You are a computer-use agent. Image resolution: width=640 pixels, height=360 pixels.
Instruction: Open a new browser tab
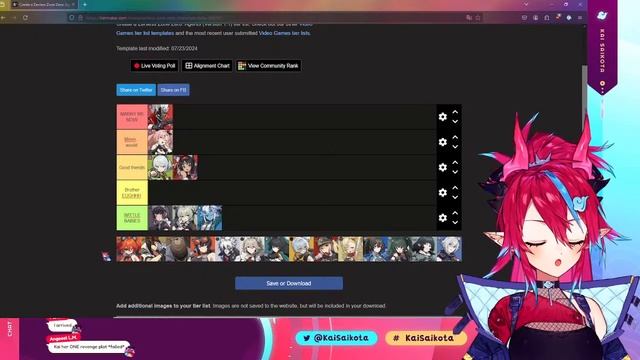click(84, 4)
